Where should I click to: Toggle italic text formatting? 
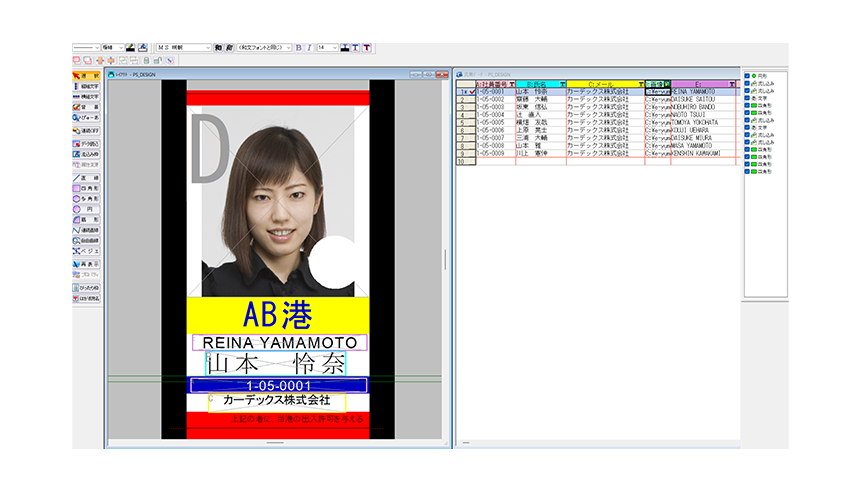309,47
